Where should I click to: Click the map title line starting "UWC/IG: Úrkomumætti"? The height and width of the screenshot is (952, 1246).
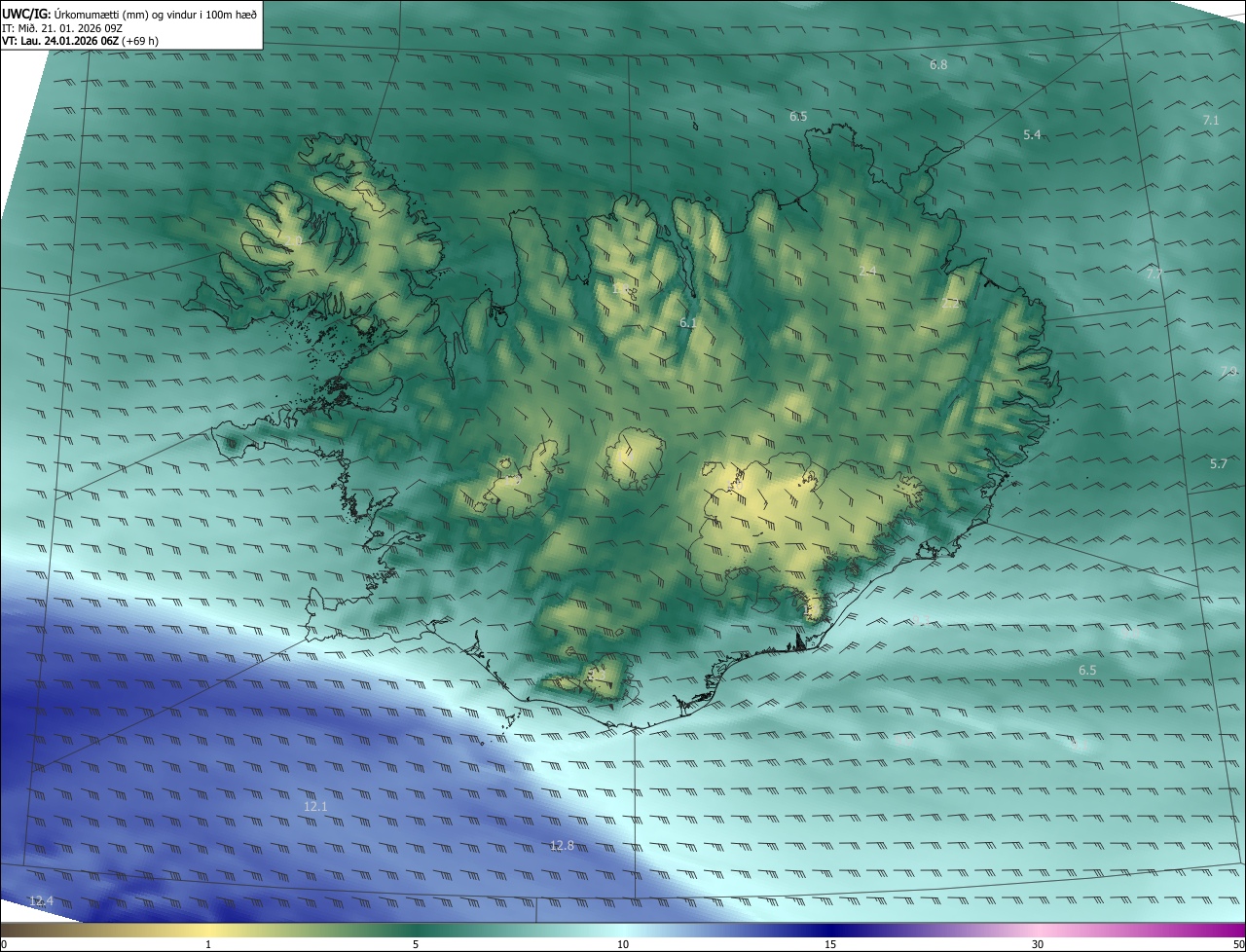pyautogui.click(x=129, y=15)
